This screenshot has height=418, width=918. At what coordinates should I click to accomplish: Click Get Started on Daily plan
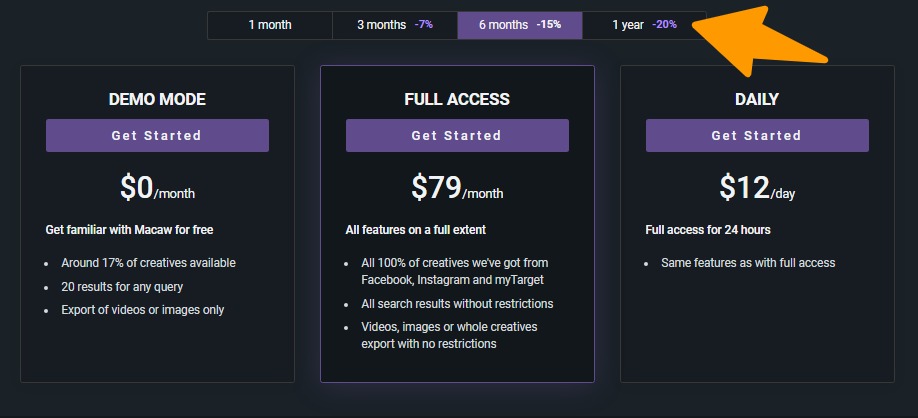[x=757, y=135]
